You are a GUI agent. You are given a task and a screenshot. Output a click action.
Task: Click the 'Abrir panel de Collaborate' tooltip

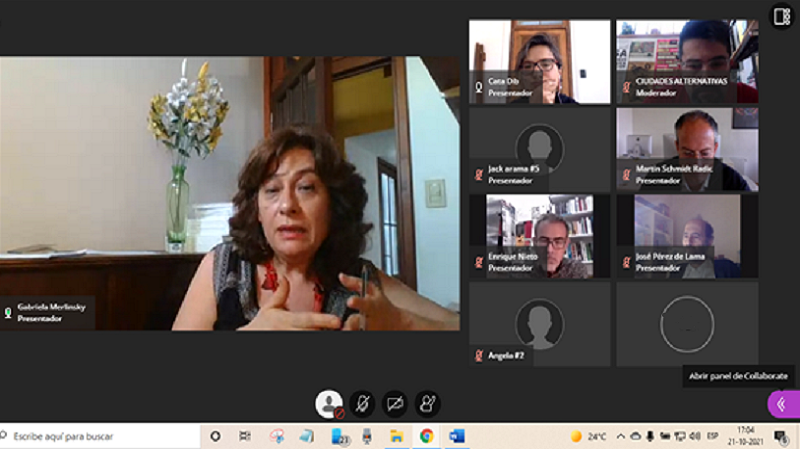pyautogui.click(x=738, y=376)
